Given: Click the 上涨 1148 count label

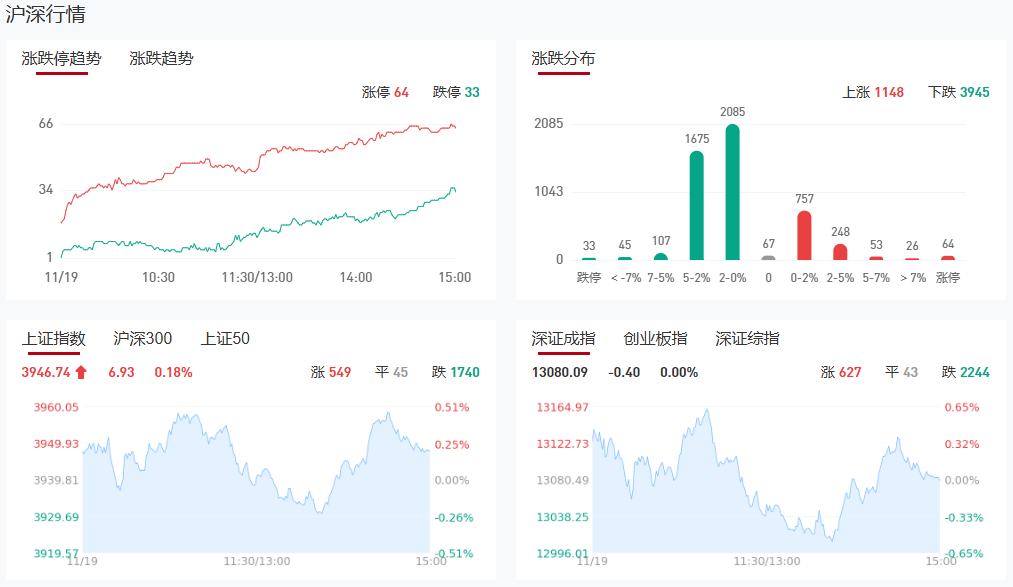Looking at the screenshot, I should pos(873,92).
